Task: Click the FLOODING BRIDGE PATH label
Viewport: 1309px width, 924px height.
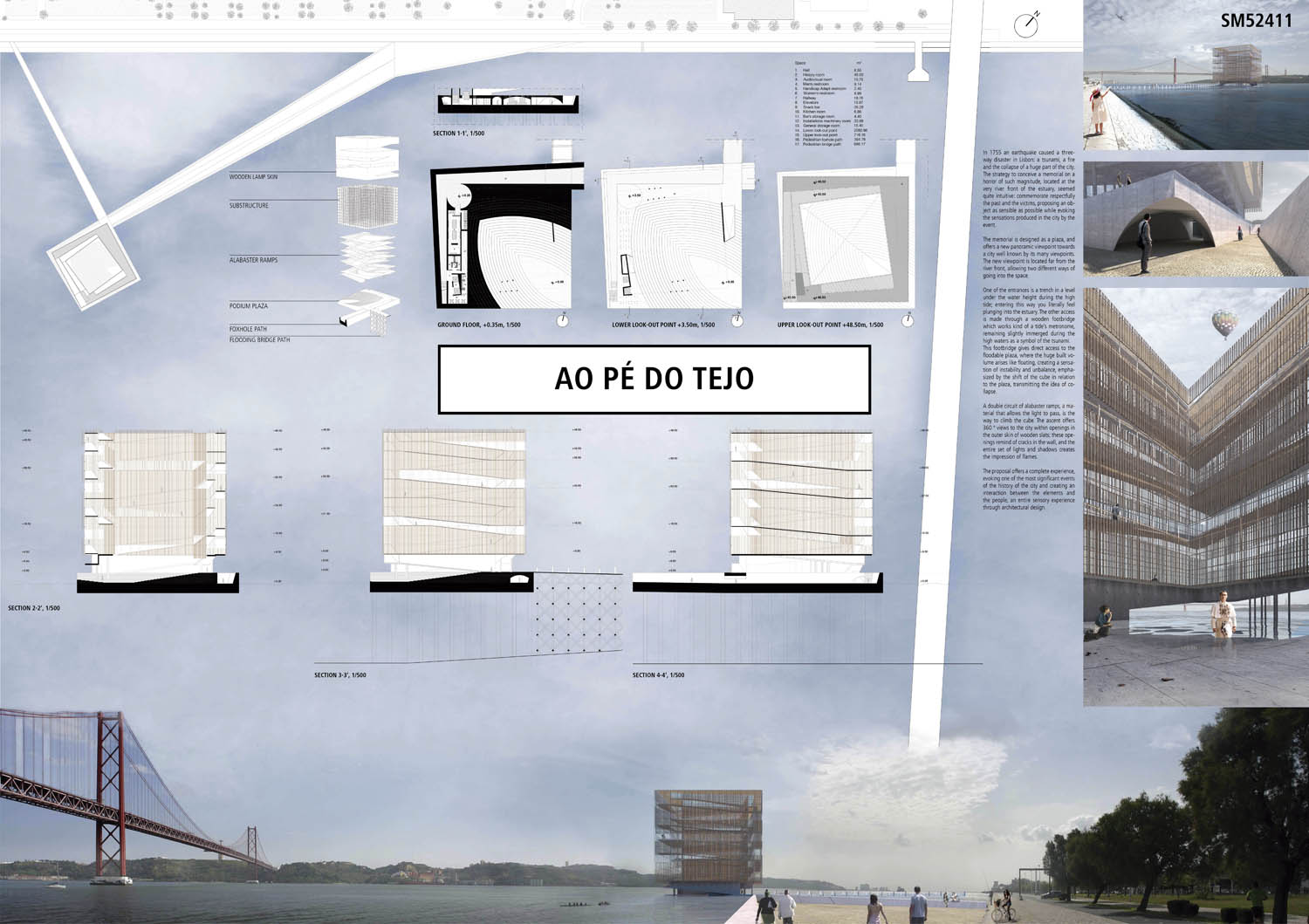Action: pyautogui.click(x=259, y=339)
